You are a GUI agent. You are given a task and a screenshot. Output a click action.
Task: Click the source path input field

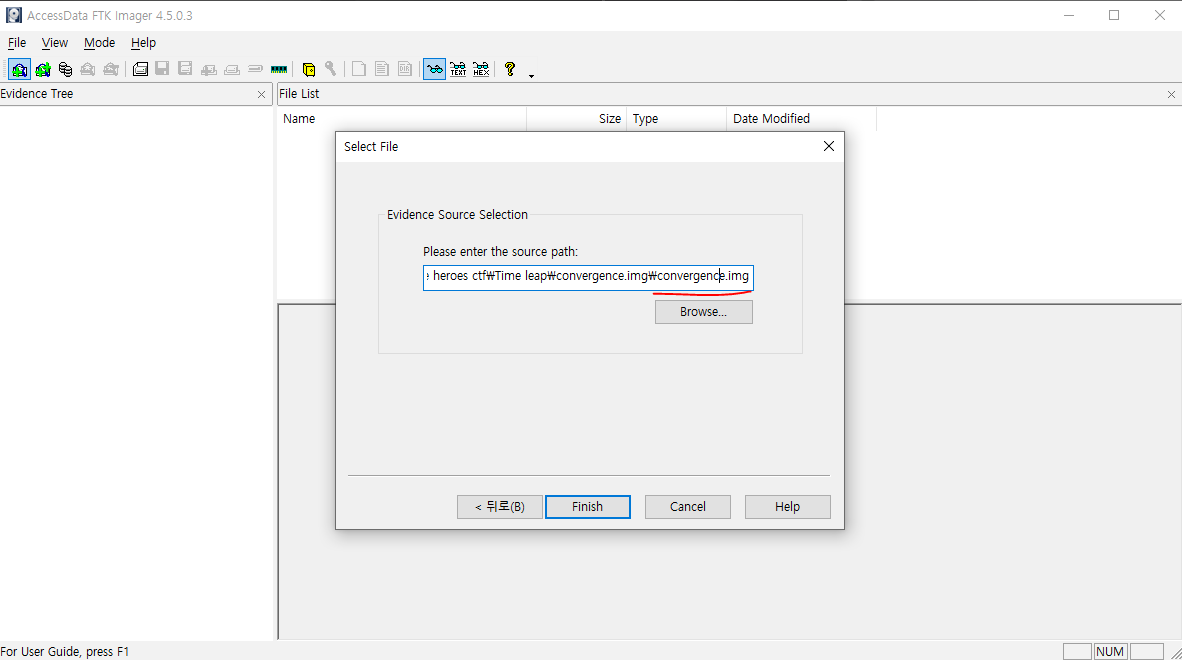[x=588, y=277]
